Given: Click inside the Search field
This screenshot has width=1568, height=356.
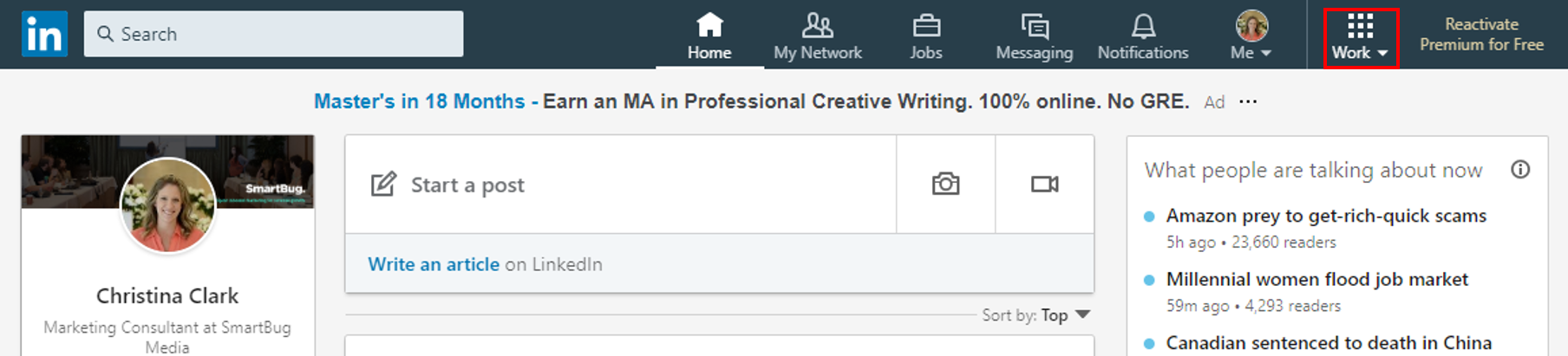Looking at the screenshot, I should [273, 34].
